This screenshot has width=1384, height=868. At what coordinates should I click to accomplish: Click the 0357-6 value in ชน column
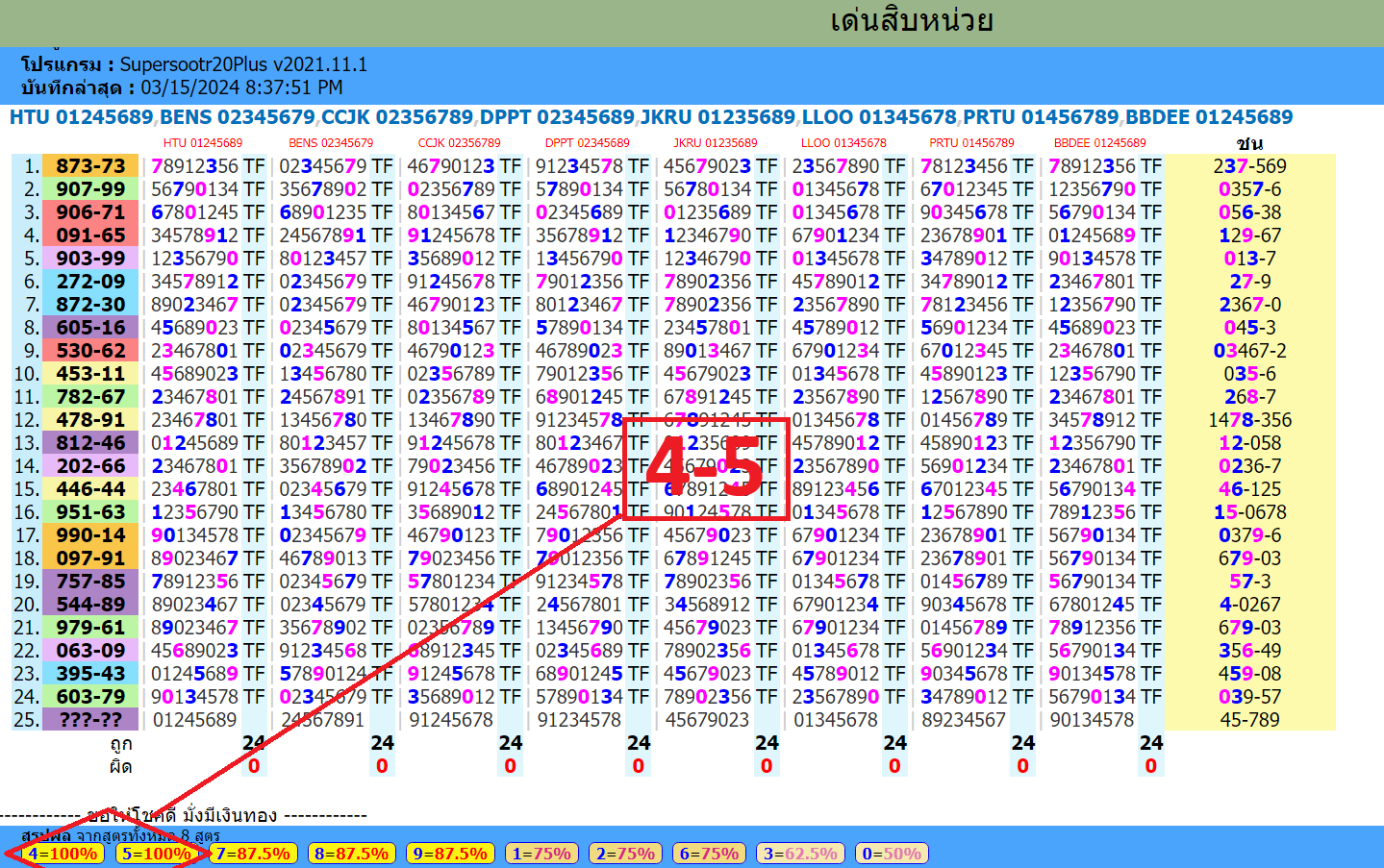tap(1249, 189)
